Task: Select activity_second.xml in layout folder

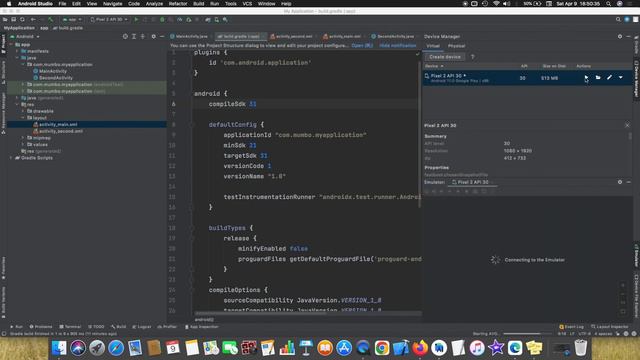Action: pos(61,131)
